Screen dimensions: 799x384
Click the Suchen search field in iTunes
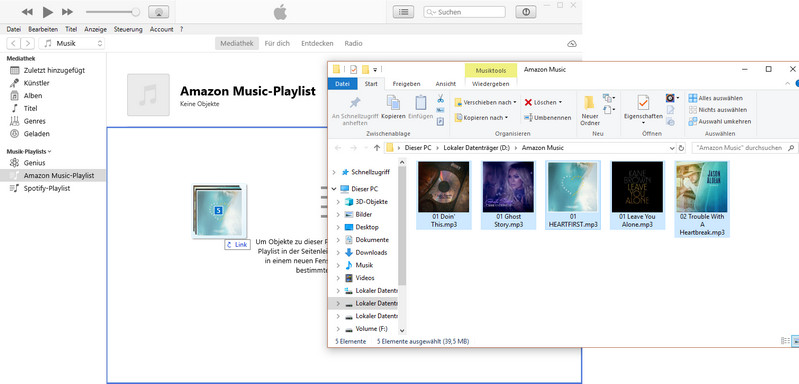pyautogui.click(x=464, y=12)
